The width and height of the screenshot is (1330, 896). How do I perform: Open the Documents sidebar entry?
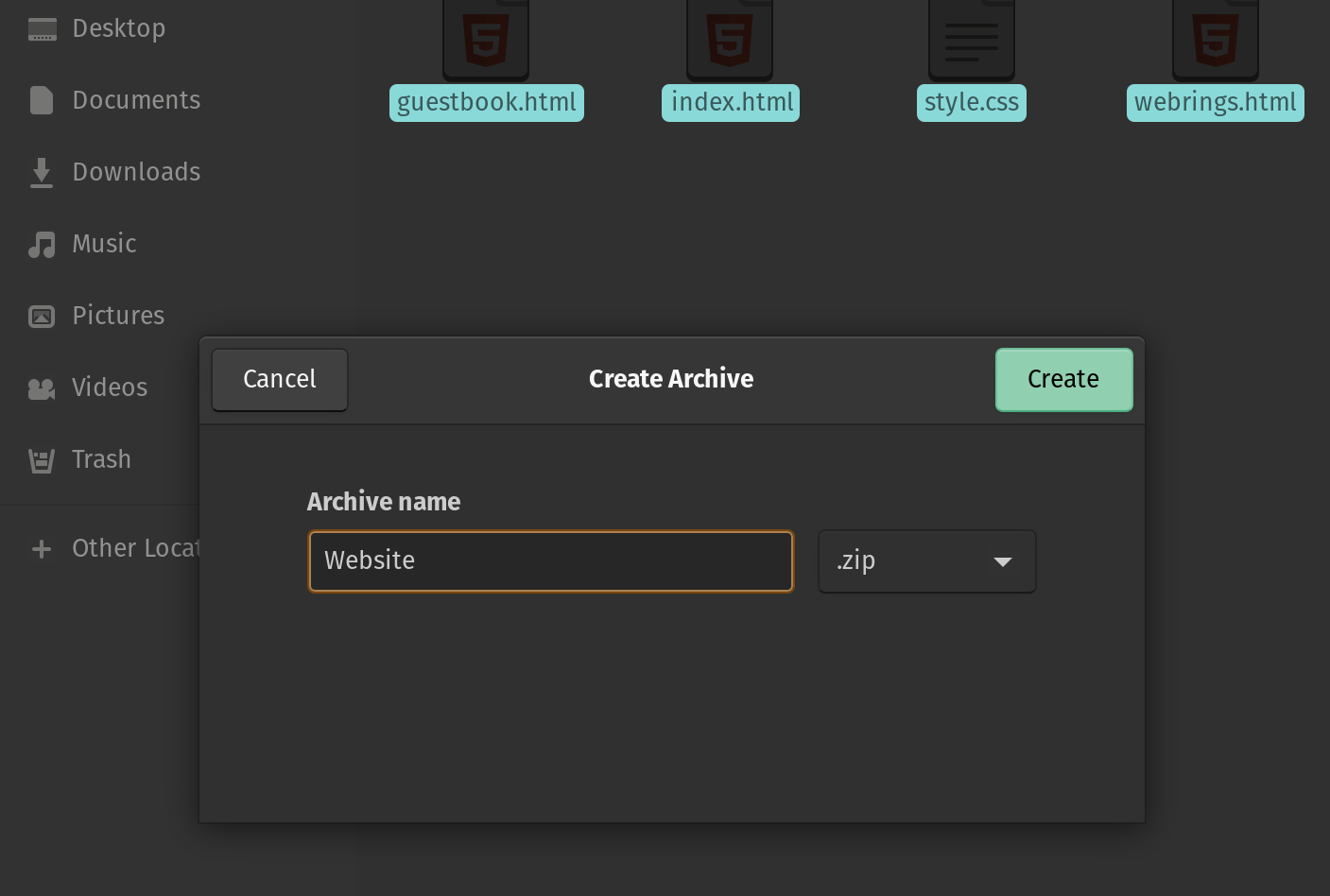pyautogui.click(x=136, y=100)
